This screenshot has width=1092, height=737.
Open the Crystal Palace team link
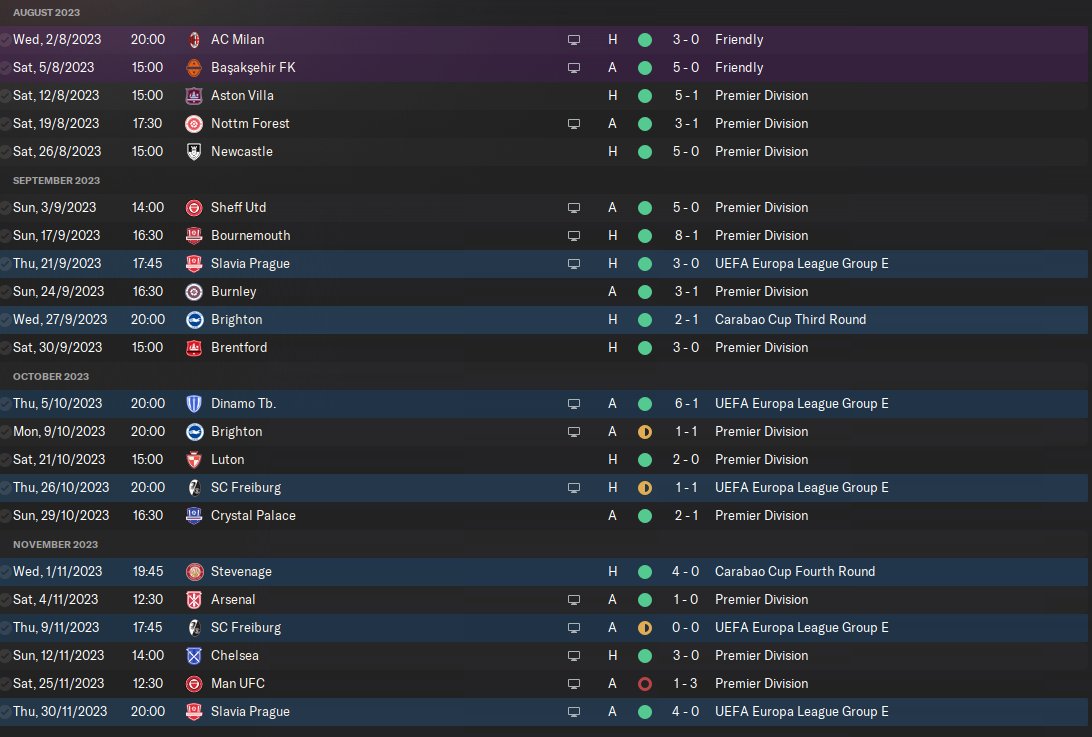click(x=254, y=515)
